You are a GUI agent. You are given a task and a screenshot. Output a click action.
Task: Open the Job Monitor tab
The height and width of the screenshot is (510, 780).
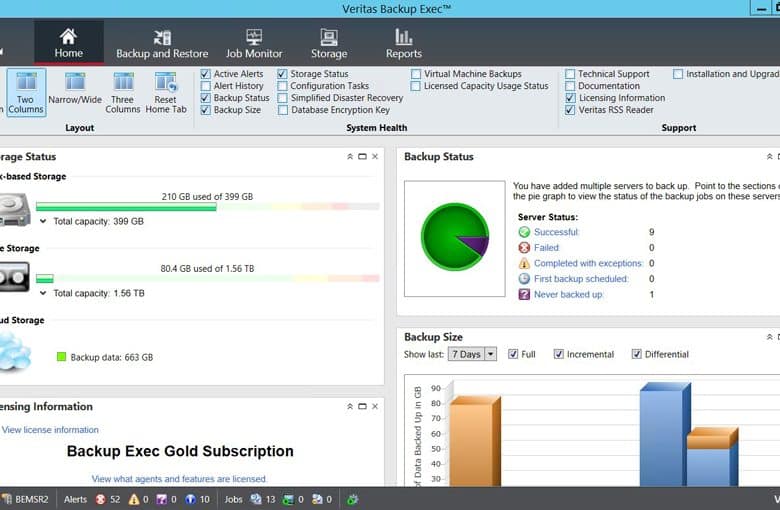tap(254, 43)
